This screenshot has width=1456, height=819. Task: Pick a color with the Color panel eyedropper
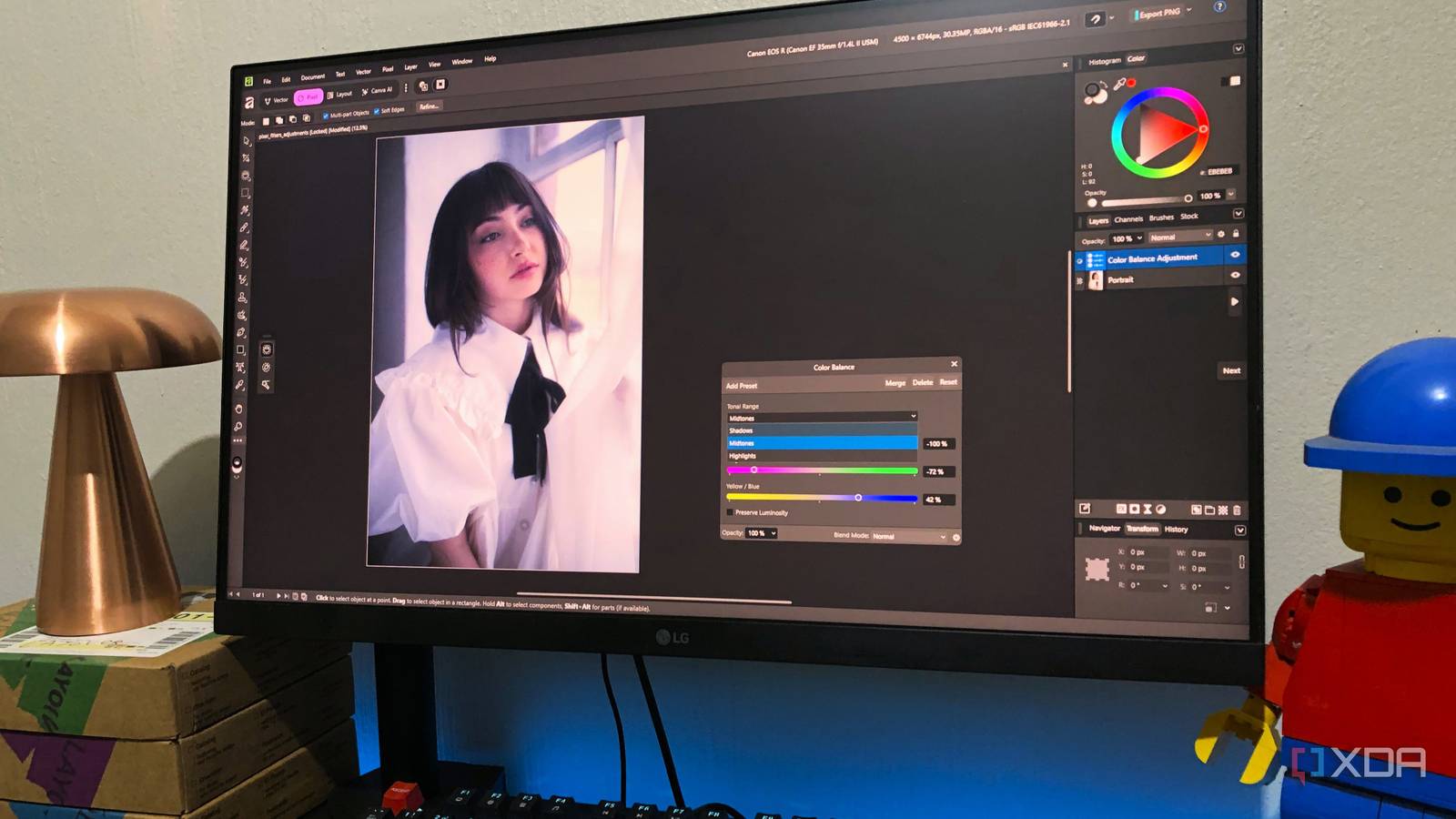1119,82
